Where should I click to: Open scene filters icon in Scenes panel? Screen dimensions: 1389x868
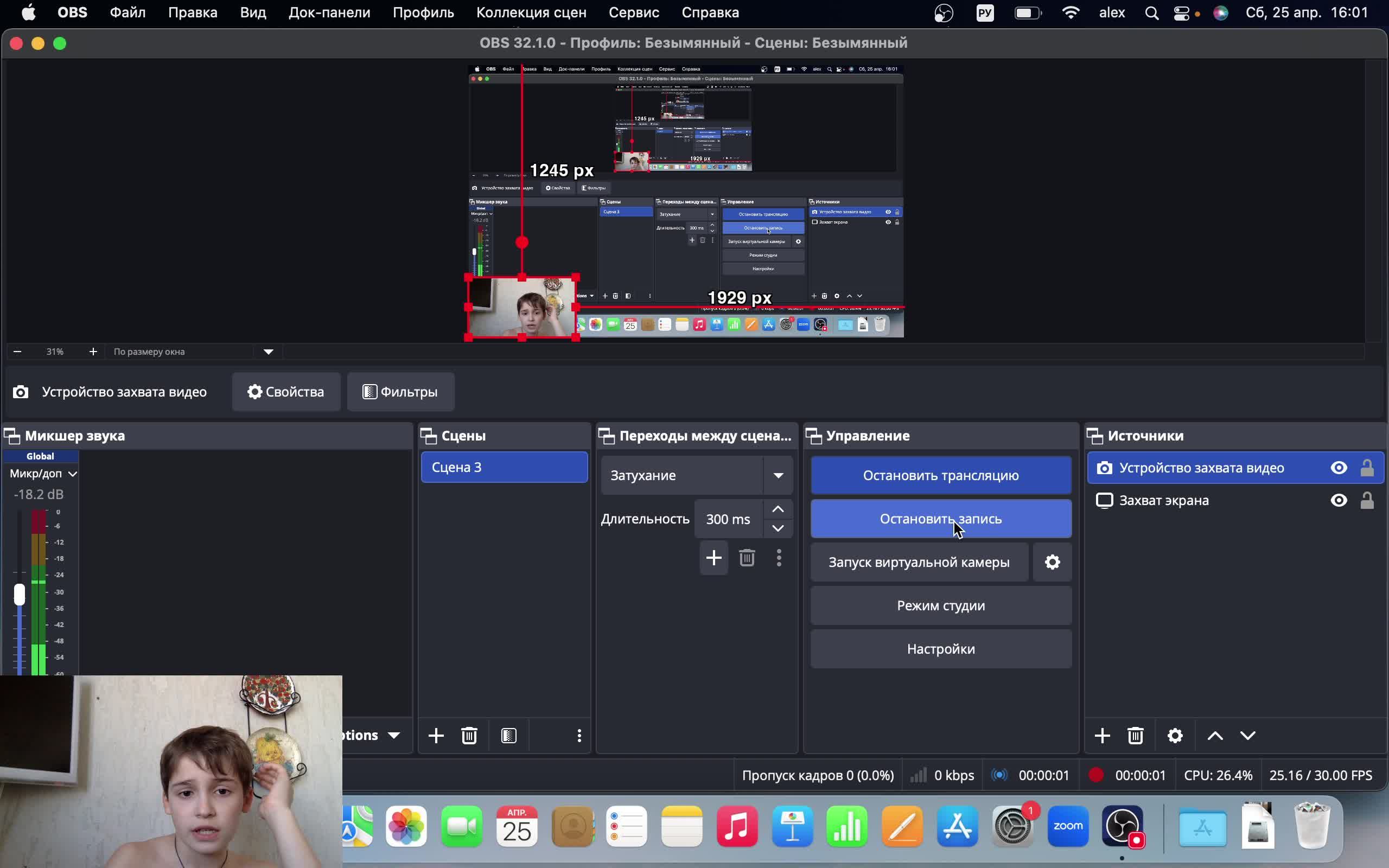[x=508, y=736]
